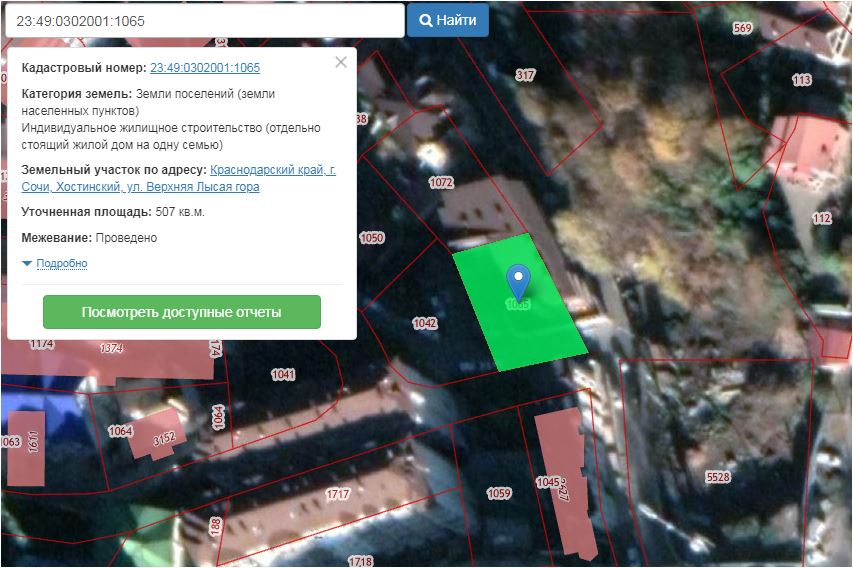Click the blue map pin marker

pos(517,280)
